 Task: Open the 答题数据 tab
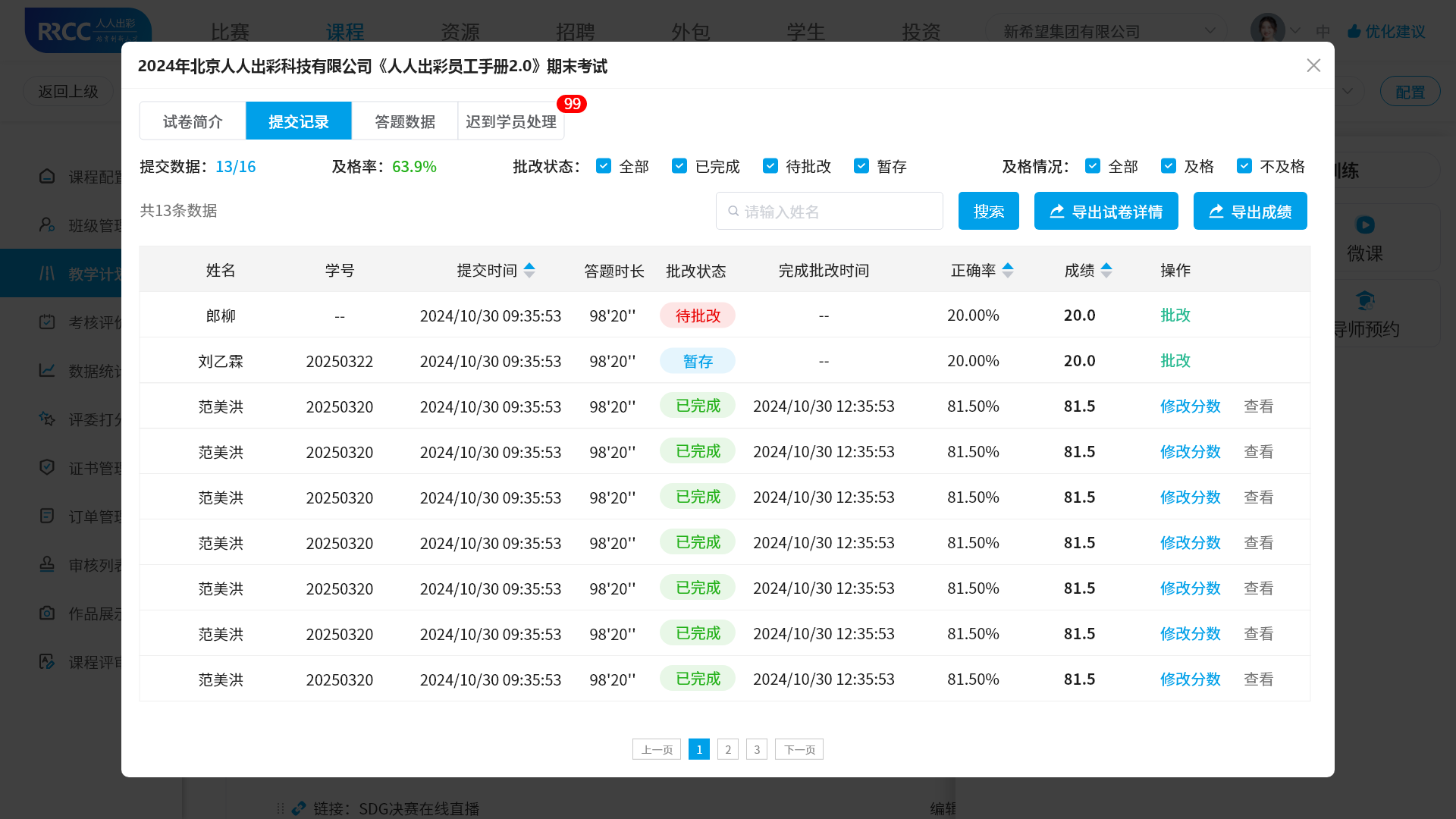(405, 121)
